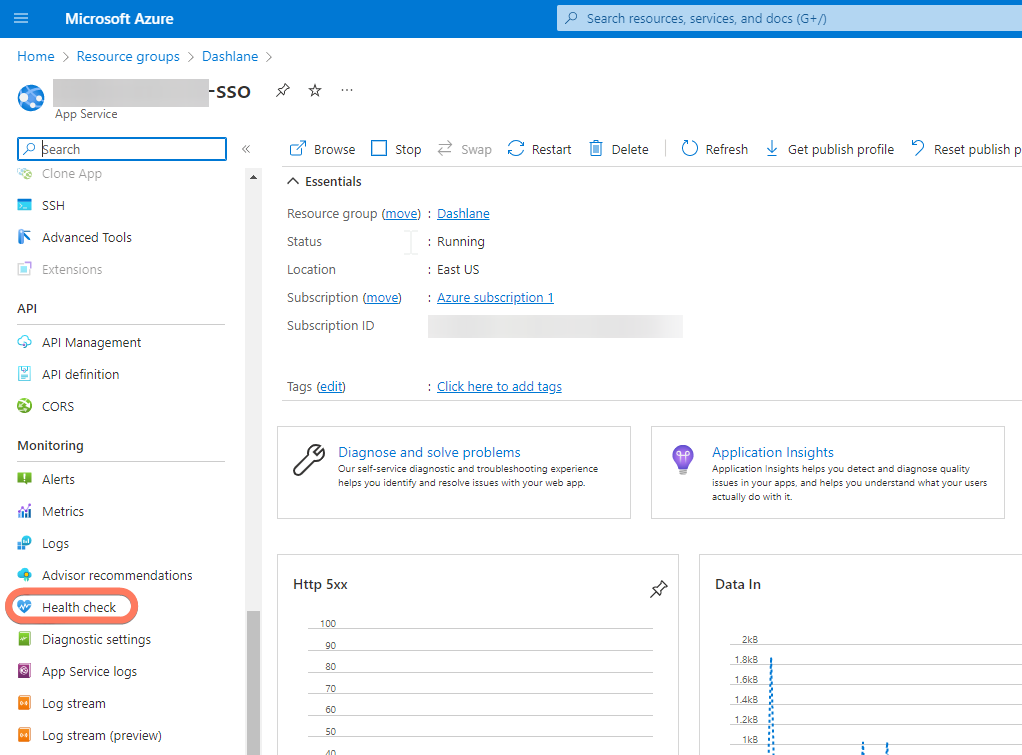Screen dimensions: 1022x755
Task: Open the SSH sidebar item
Action: 41,205
